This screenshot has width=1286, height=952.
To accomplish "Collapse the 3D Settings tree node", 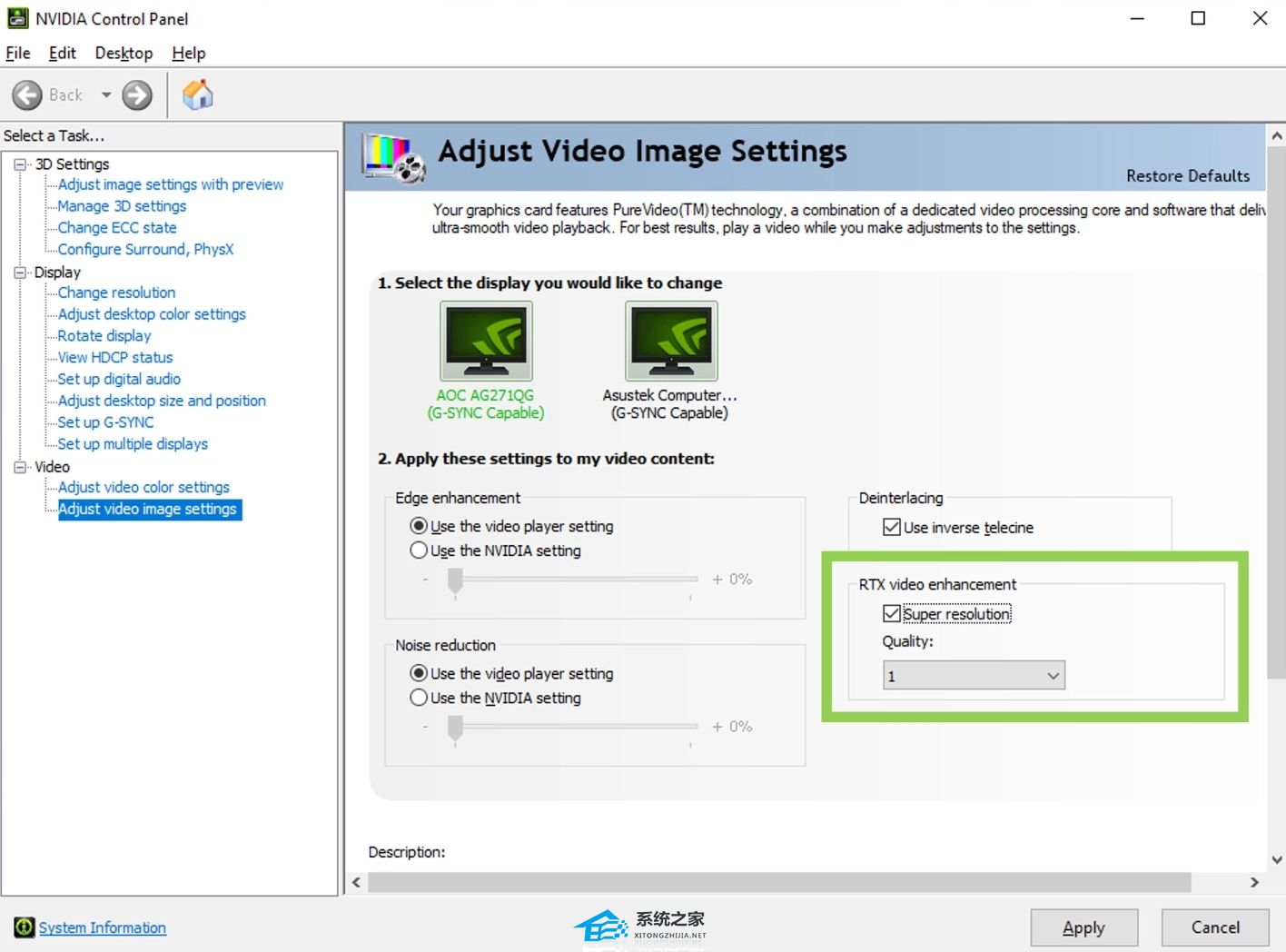I will pyautogui.click(x=20, y=164).
